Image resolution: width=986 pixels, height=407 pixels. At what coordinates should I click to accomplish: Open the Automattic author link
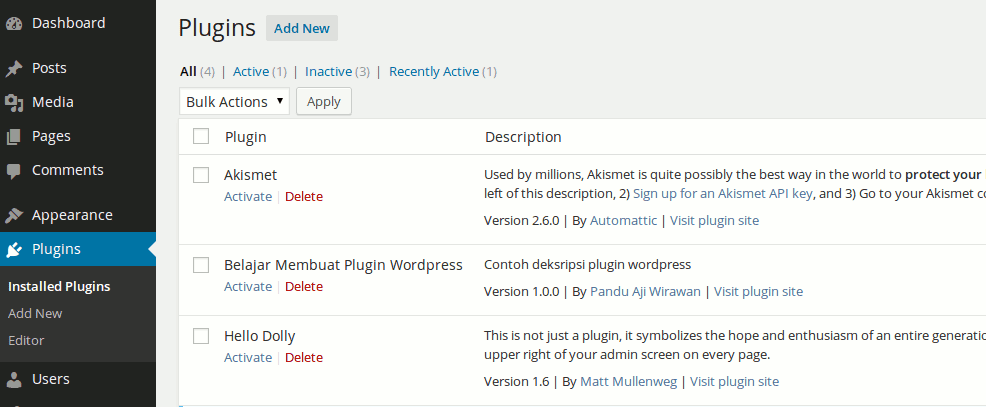coord(623,220)
